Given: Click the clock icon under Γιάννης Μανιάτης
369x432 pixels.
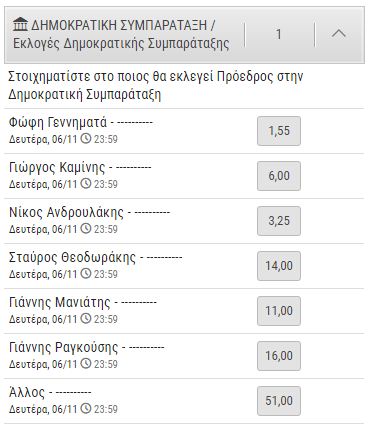Looking at the screenshot, I should (x=86, y=318).
